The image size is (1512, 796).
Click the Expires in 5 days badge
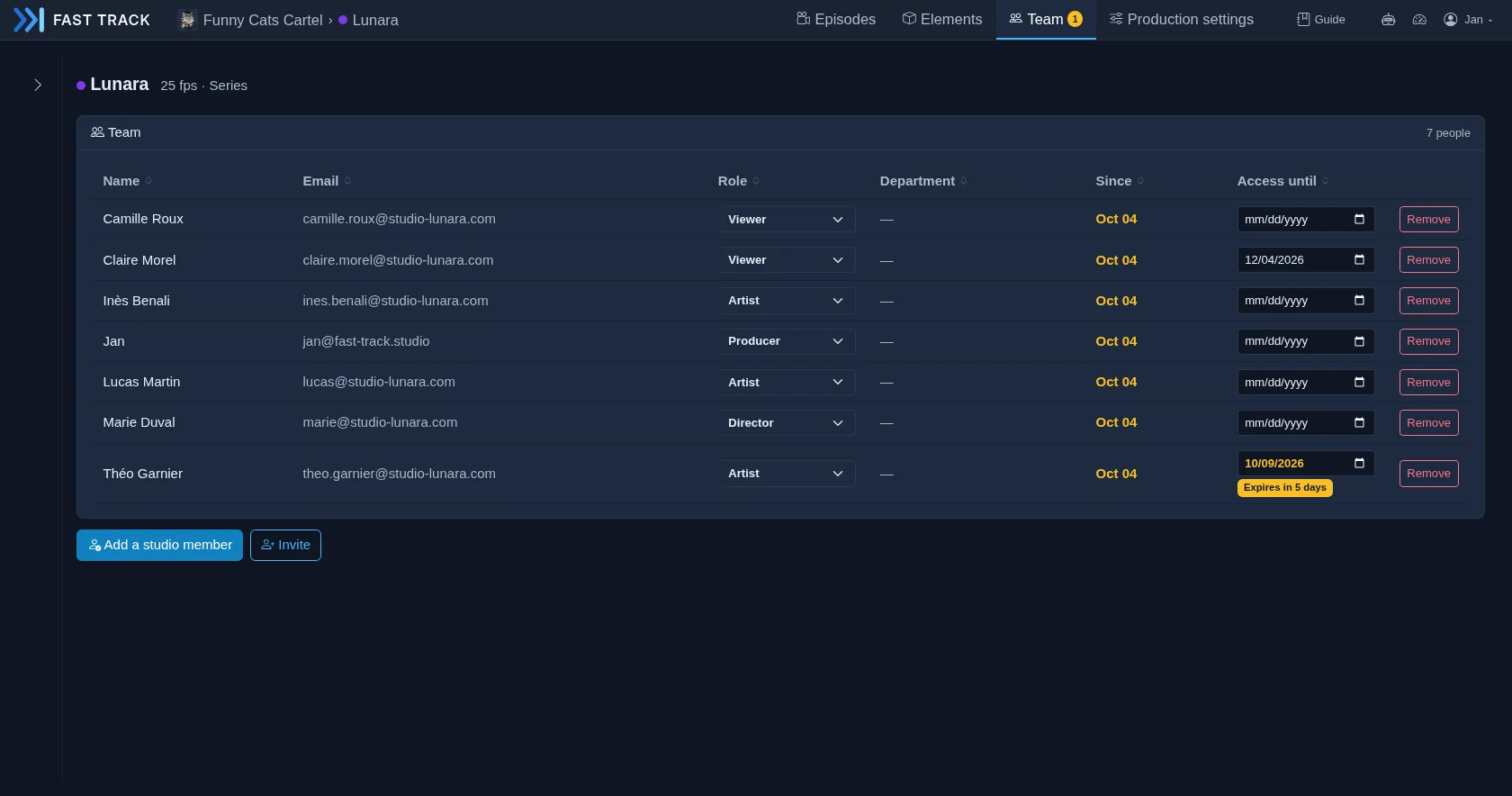click(1285, 488)
